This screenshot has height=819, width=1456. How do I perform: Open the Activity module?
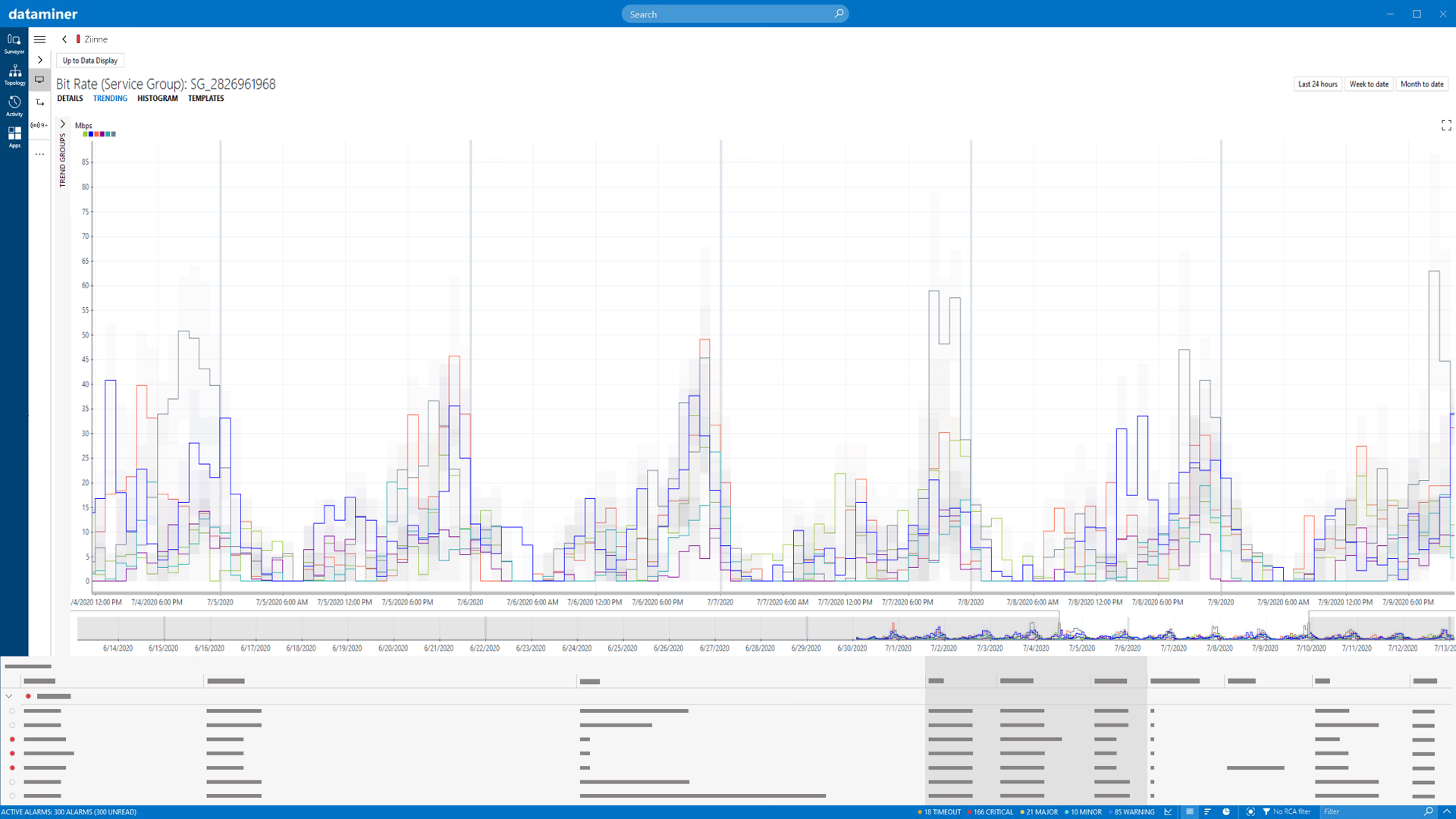pos(14,105)
